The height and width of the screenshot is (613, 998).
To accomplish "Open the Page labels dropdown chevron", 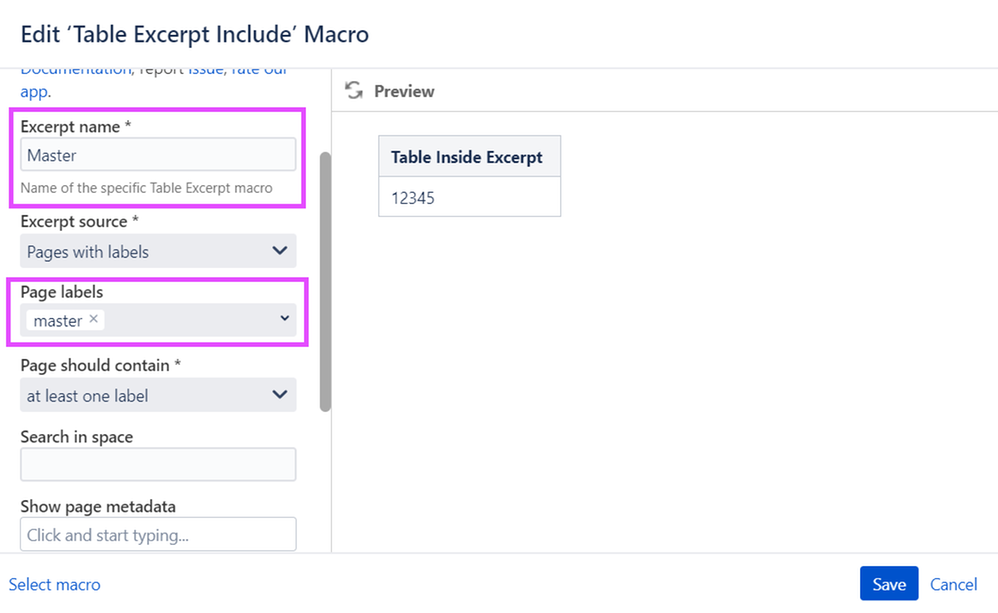I will click(285, 318).
